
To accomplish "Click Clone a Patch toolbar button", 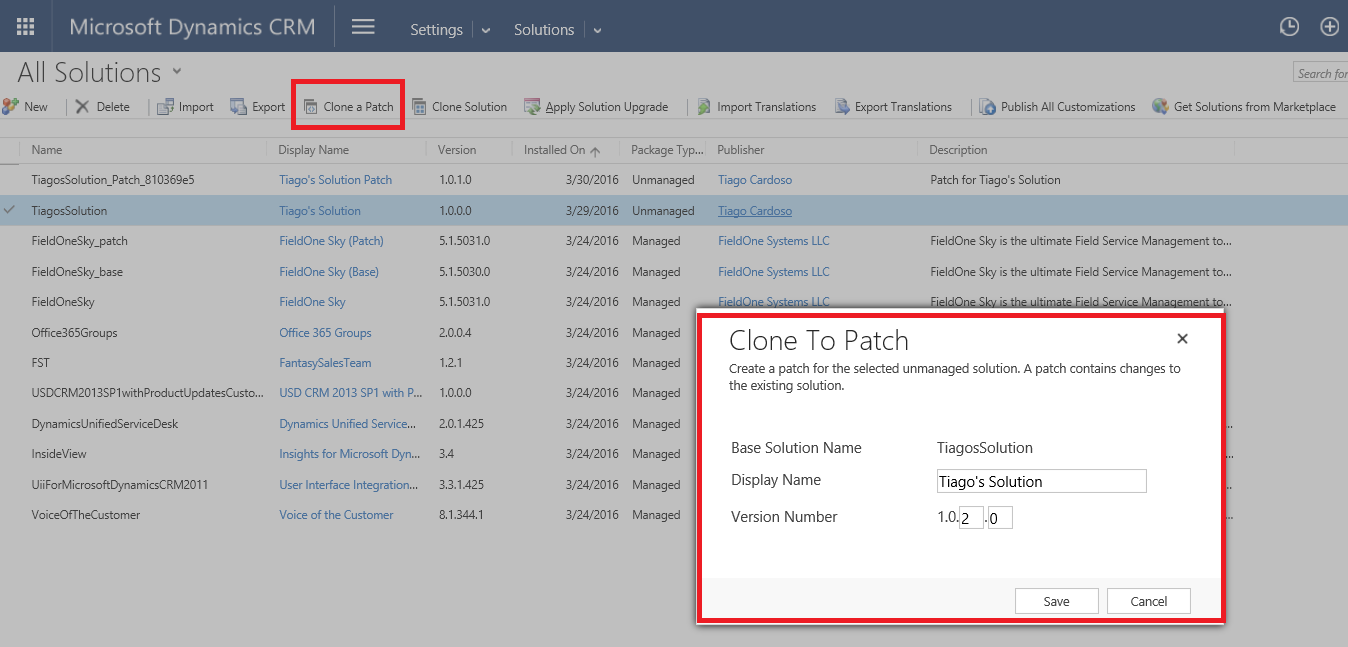I will coord(348,107).
